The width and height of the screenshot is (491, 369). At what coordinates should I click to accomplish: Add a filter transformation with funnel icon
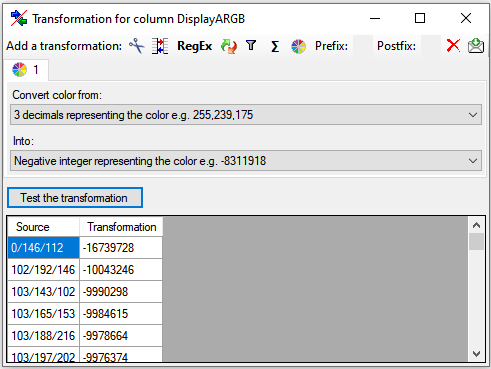point(251,46)
